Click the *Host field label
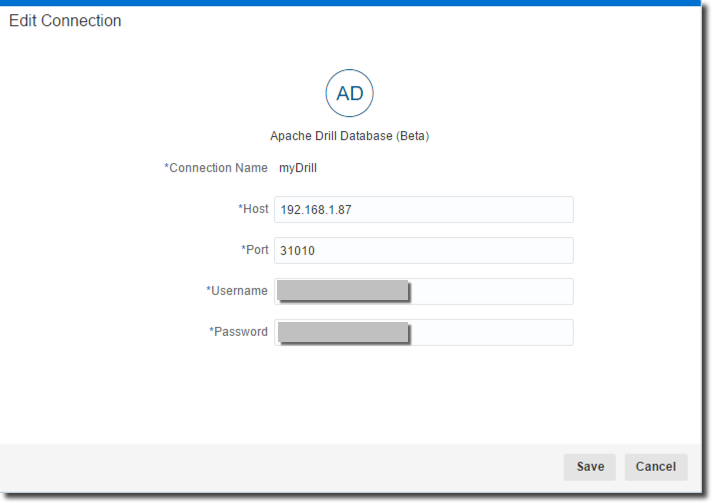This screenshot has height=503, width=712. click(x=253, y=209)
